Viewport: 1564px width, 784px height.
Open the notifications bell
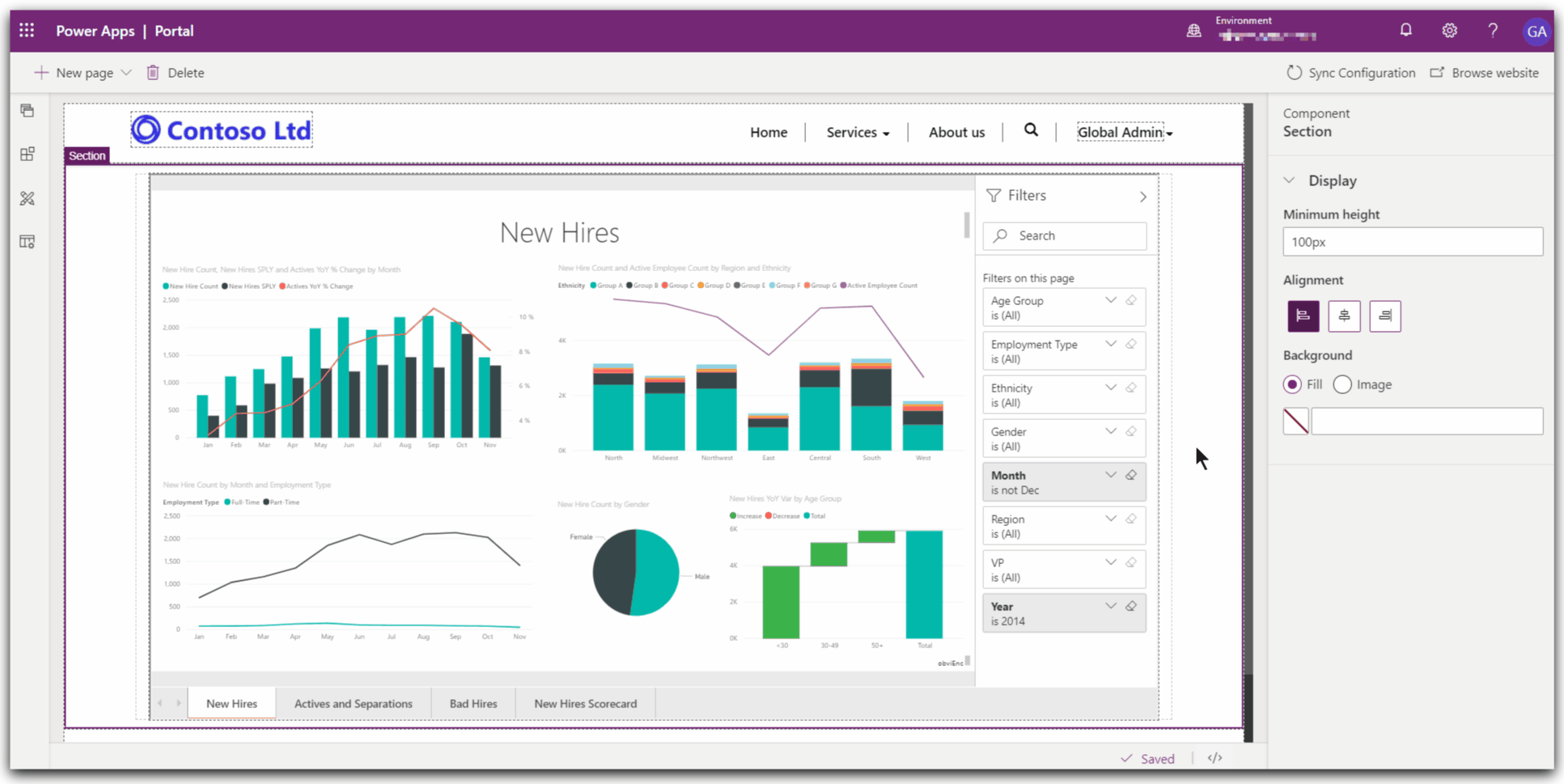click(1405, 31)
